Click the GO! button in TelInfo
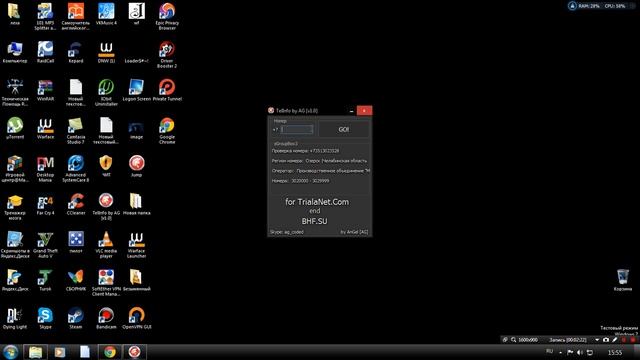640x360 pixels. 344,129
